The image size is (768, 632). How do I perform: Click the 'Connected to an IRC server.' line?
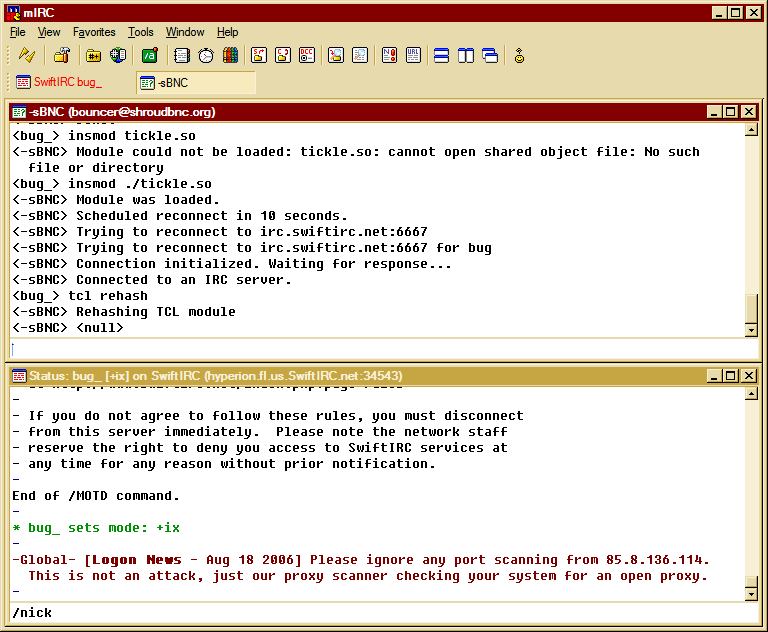click(152, 280)
